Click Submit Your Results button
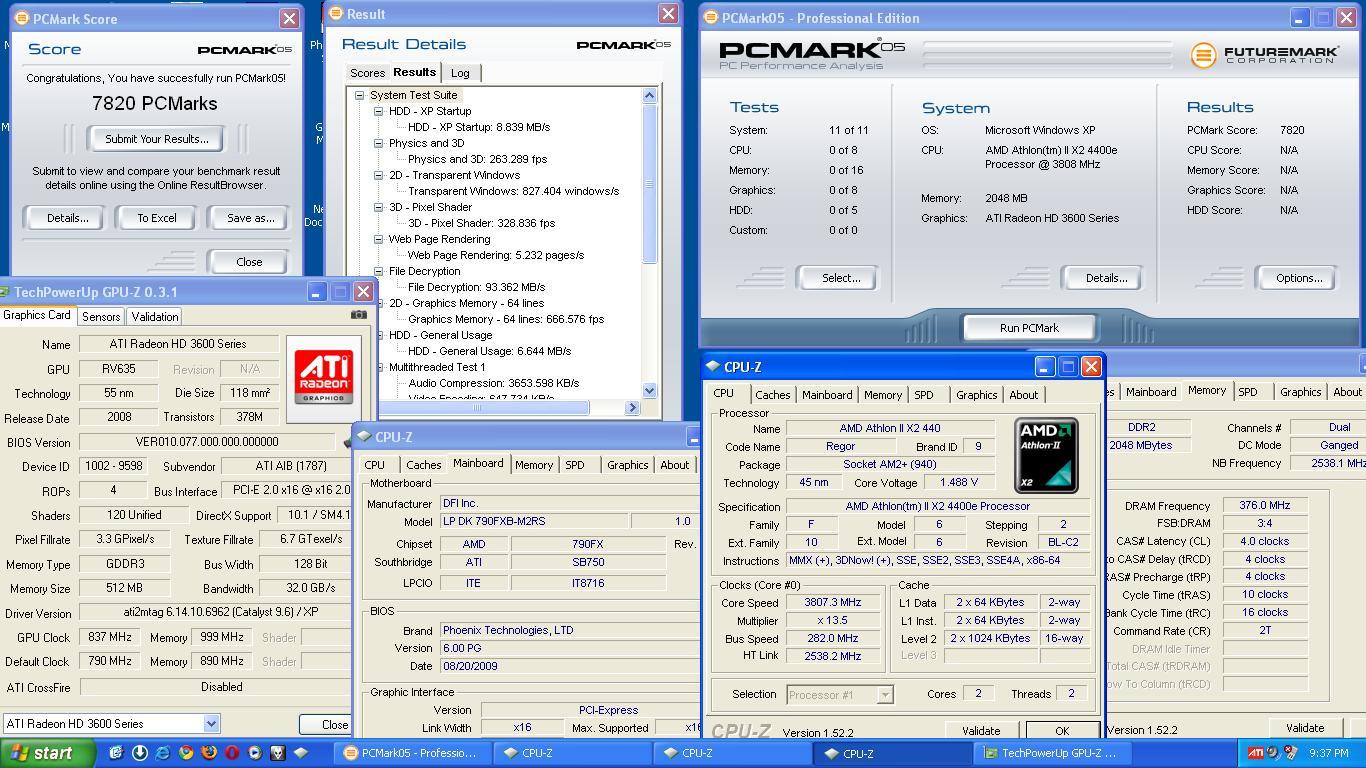Image resolution: width=1366 pixels, height=768 pixels. point(157,139)
